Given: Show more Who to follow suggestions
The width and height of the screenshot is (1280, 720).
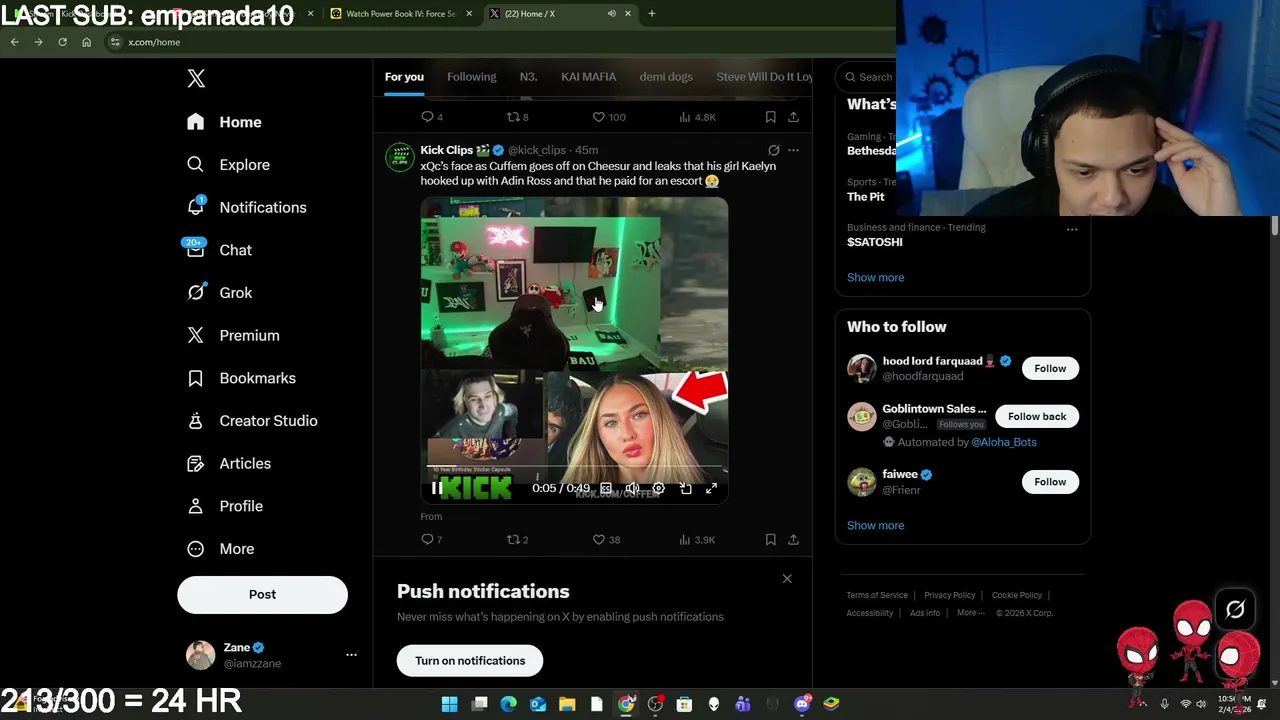Looking at the screenshot, I should 875,526.
